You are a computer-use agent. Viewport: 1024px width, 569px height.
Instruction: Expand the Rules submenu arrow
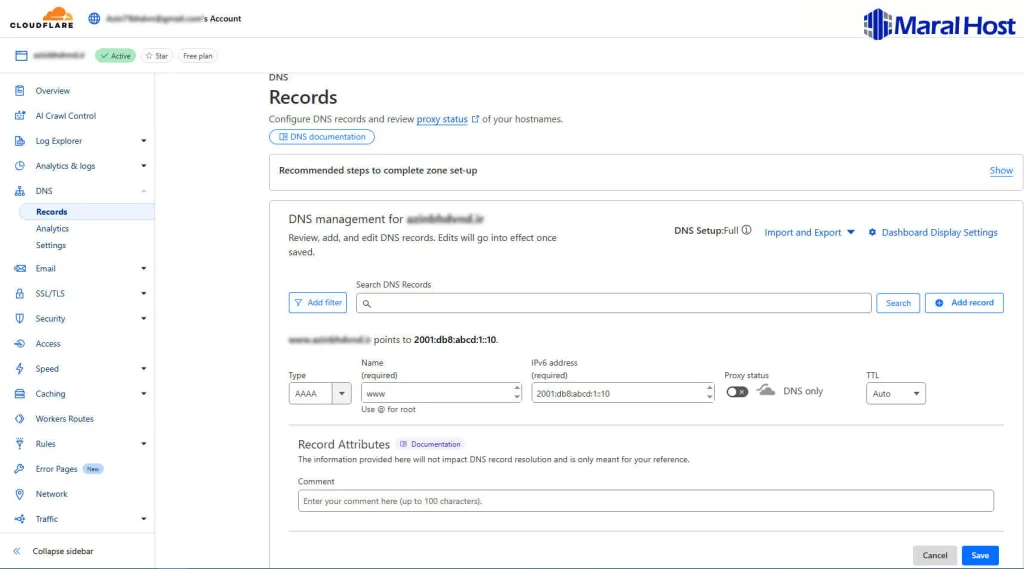[x=144, y=444]
